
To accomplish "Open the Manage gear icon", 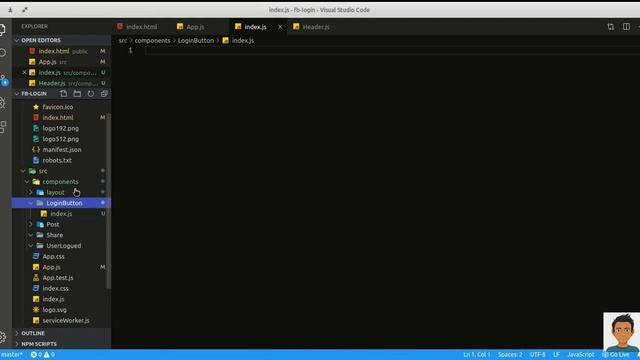I will tap(3, 337).
